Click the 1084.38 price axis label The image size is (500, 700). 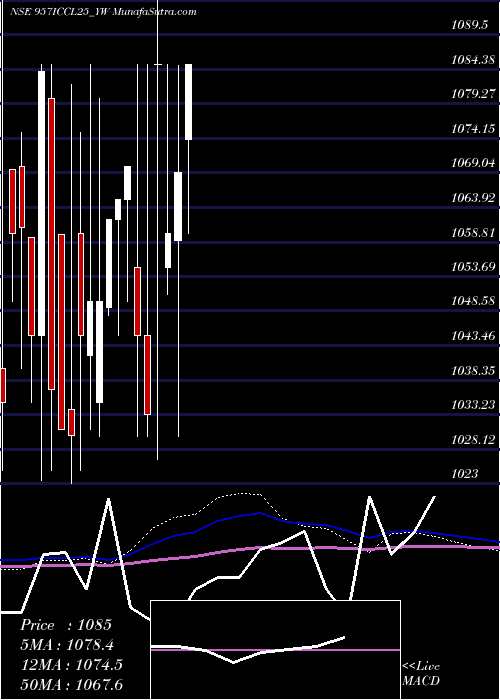point(473,59)
